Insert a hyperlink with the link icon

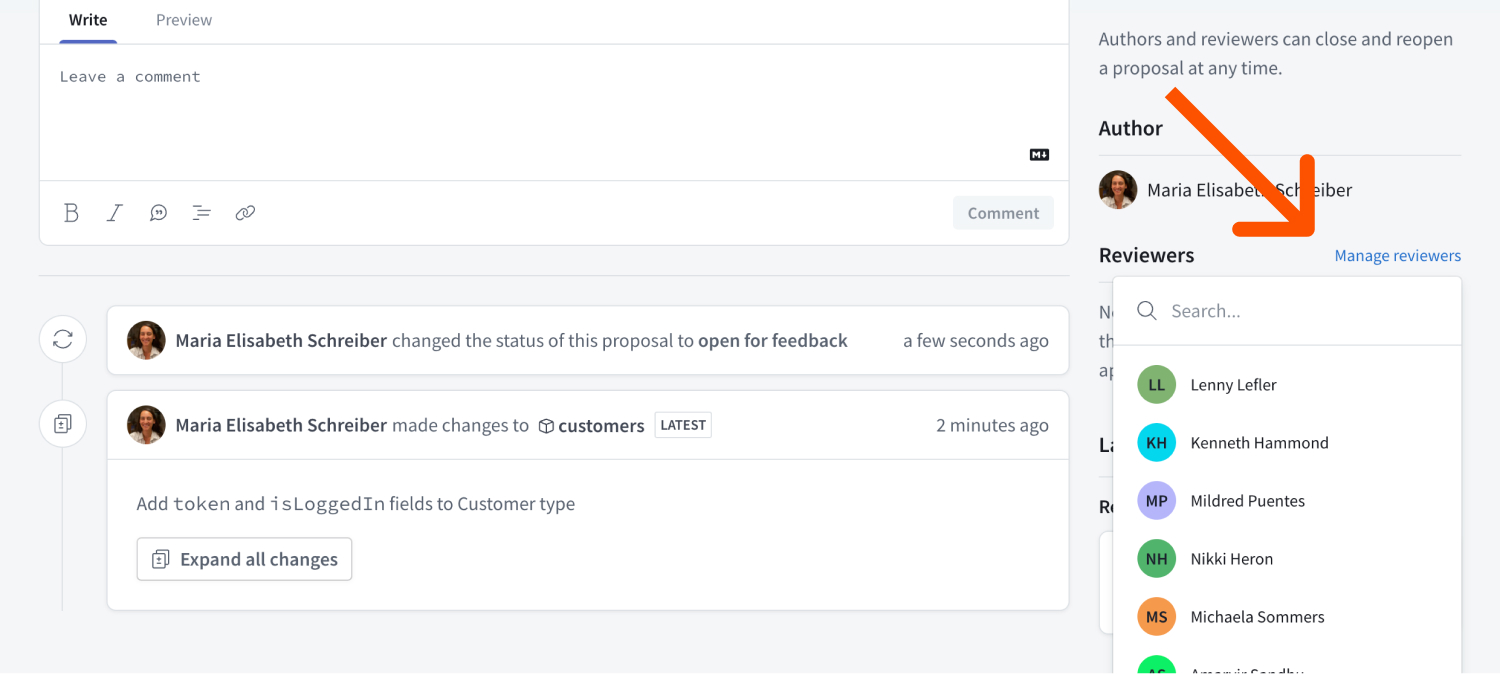tap(245, 212)
